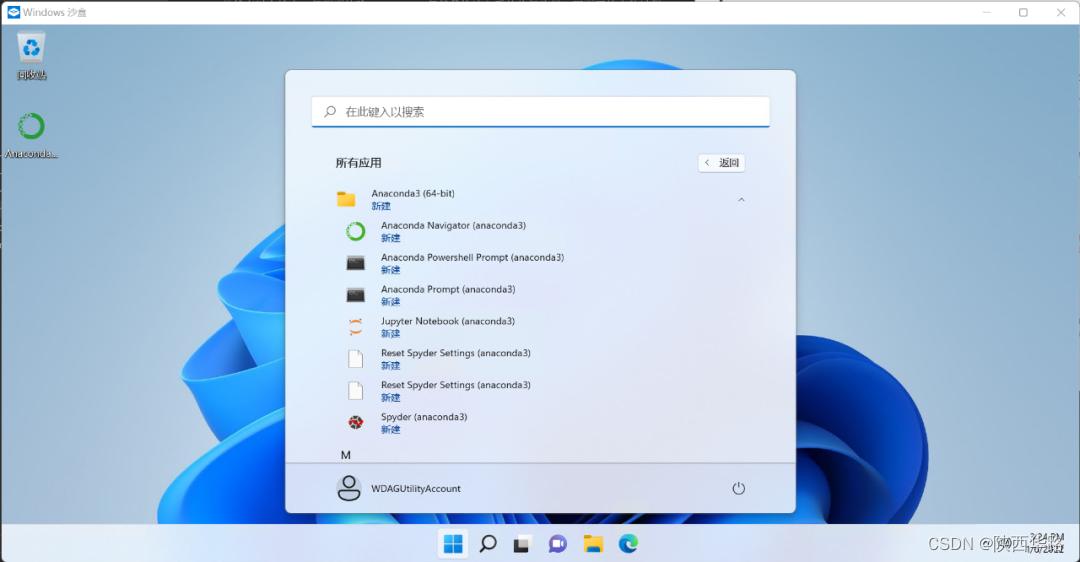Image resolution: width=1080 pixels, height=562 pixels.
Task: Minimize the Windows Sandbox window
Action: pyautogui.click(x=986, y=12)
